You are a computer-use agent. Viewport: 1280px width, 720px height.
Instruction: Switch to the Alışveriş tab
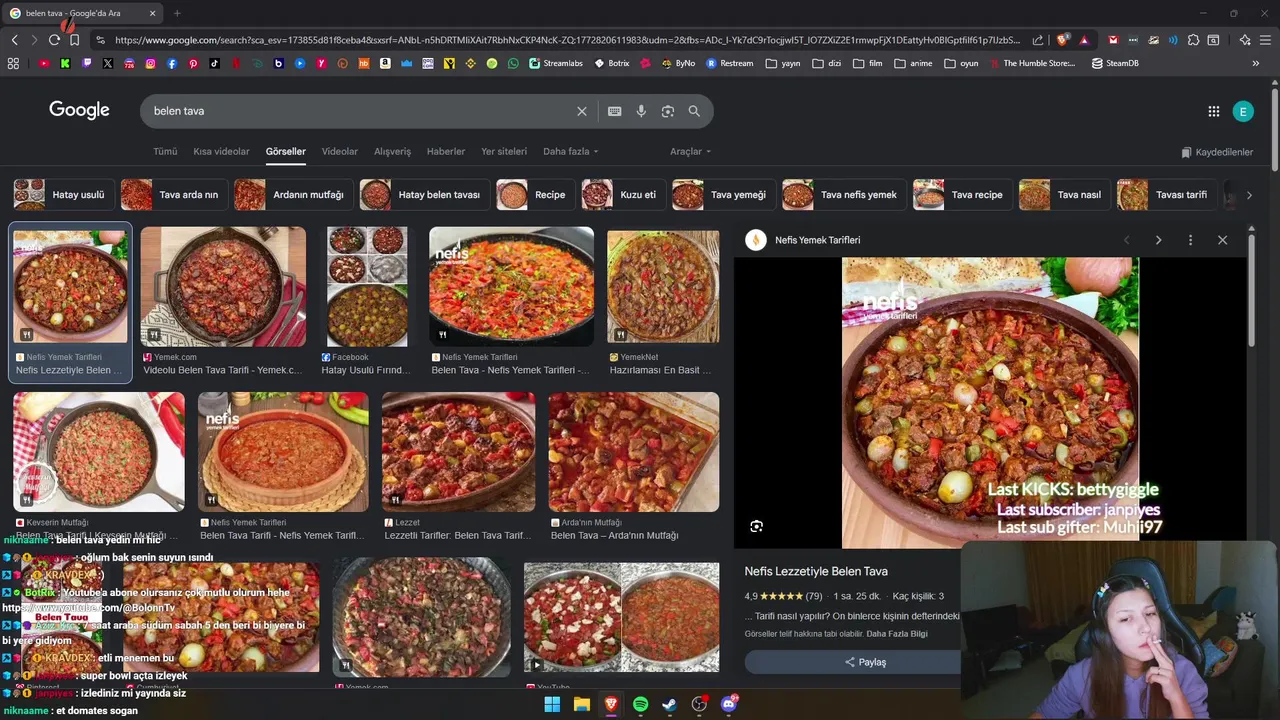392,151
